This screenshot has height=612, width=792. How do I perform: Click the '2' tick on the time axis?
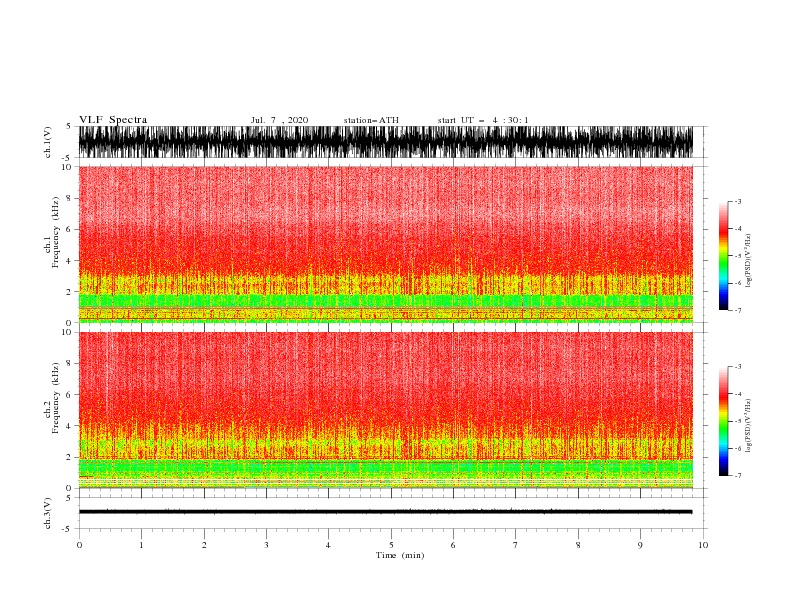[x=204, y=545]
